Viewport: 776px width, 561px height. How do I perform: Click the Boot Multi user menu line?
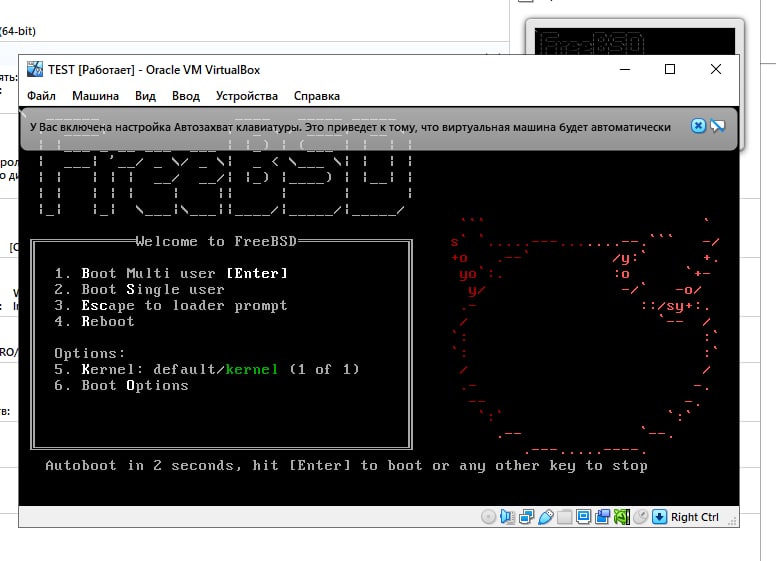(x=171, y=274)
